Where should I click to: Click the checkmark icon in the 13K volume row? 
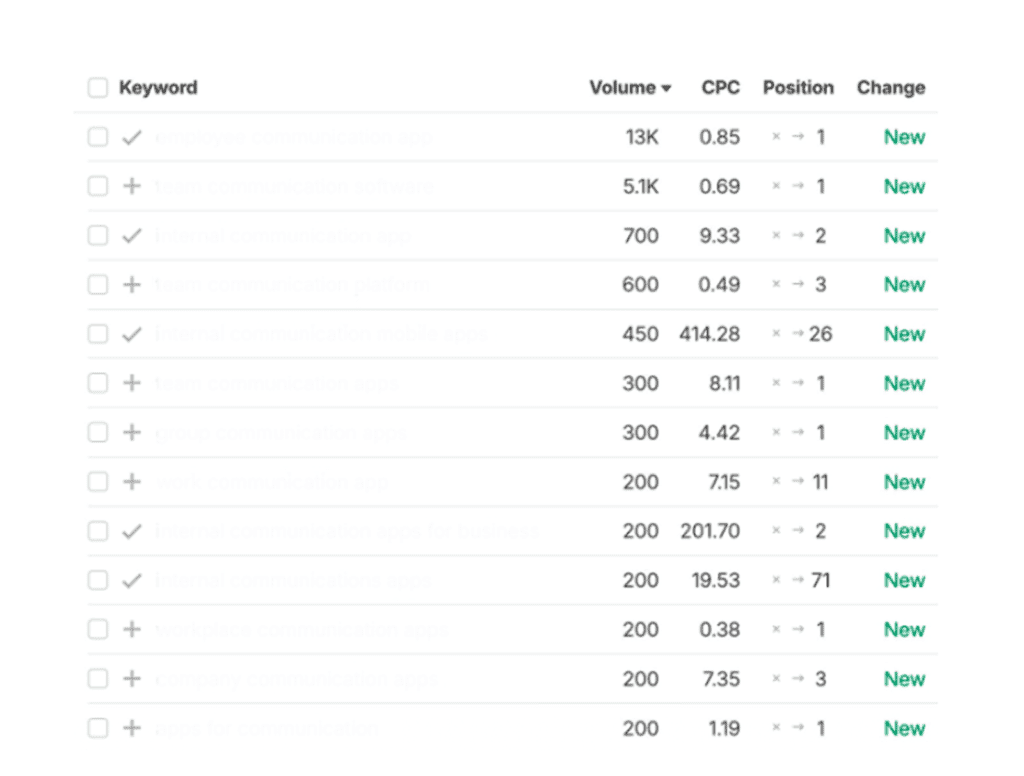coord(131,137)
